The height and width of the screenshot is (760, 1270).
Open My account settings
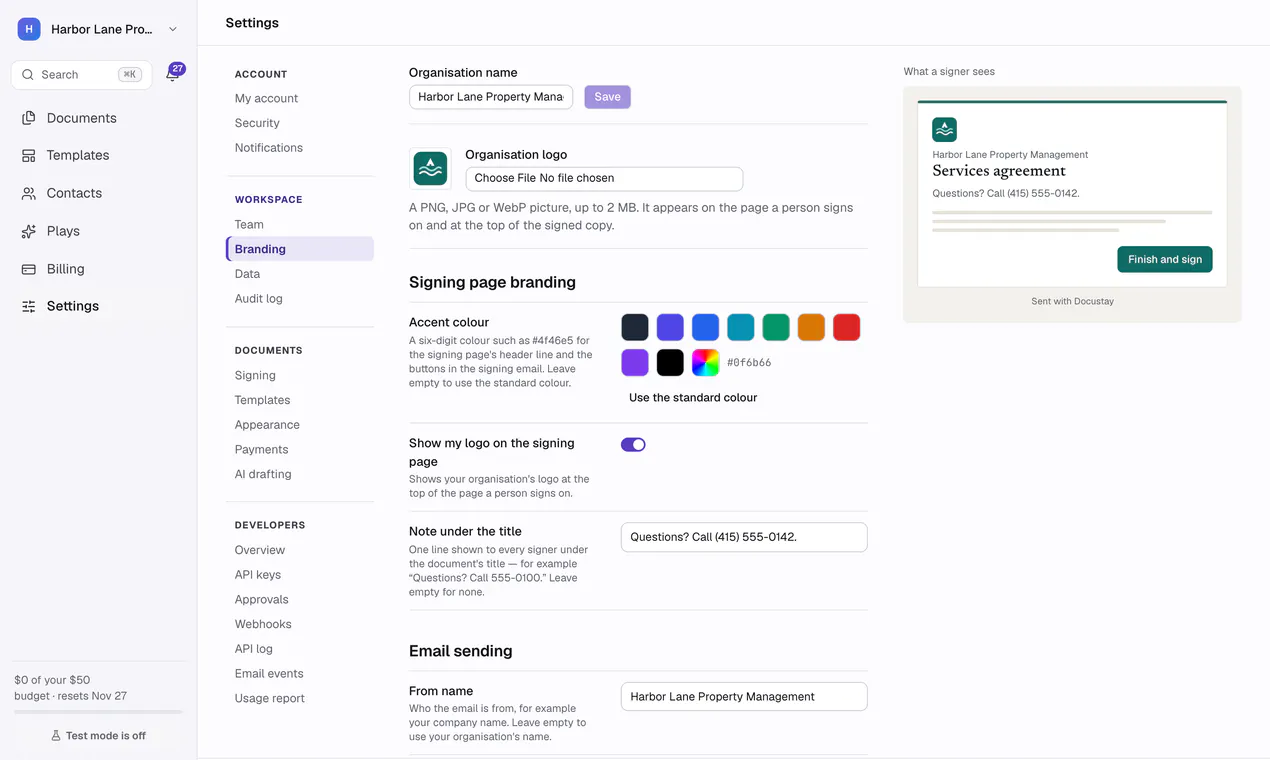(x=267, y=98)
